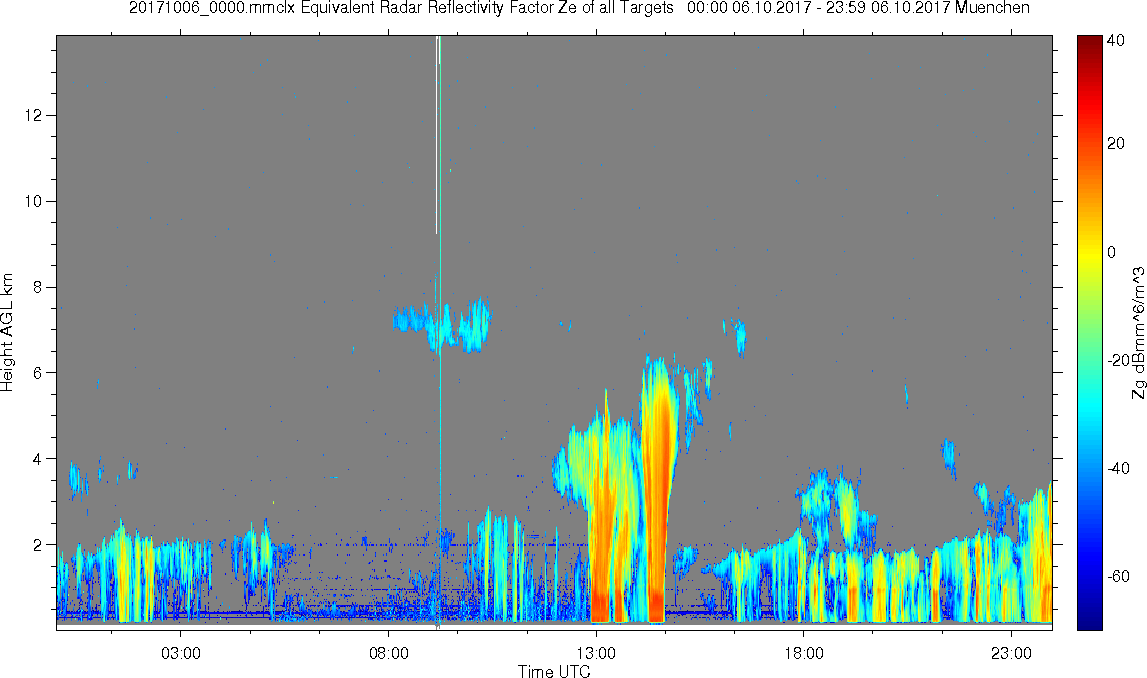Click the colorbar value 0

1111,252
